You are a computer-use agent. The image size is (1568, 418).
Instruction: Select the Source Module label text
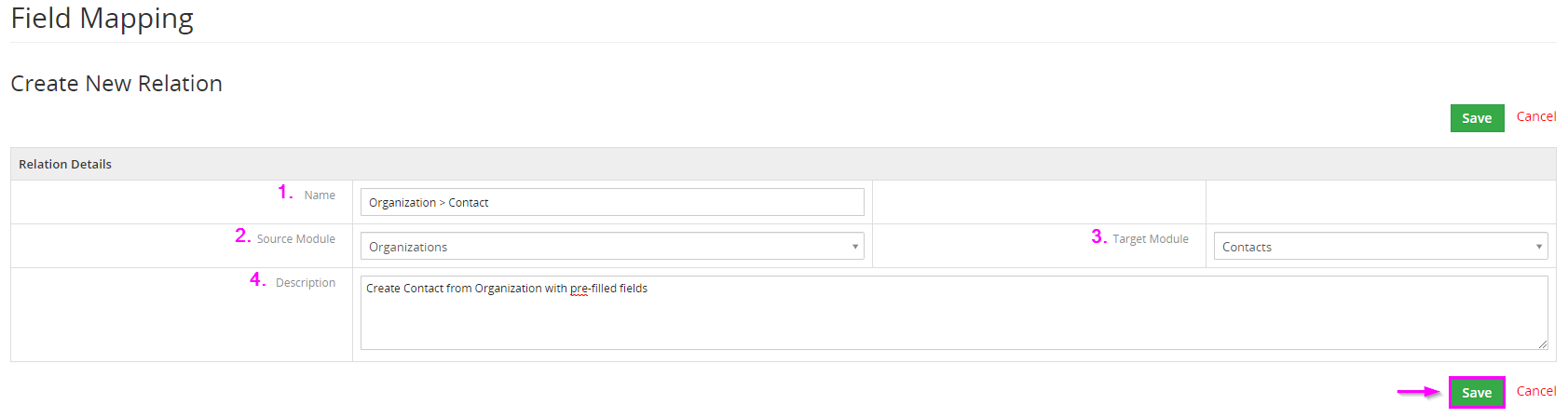tap(296, 239)
